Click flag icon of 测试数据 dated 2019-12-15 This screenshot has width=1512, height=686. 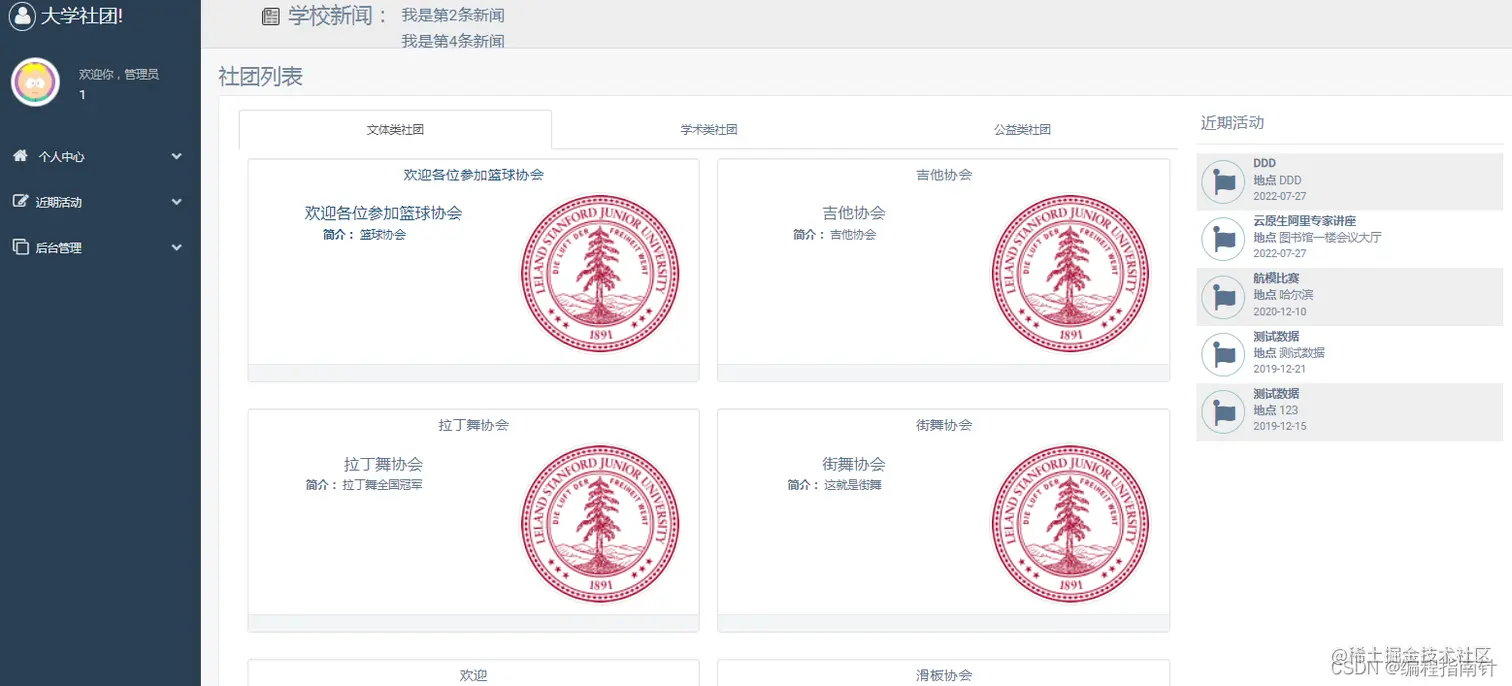click(x=1223, y=412)
